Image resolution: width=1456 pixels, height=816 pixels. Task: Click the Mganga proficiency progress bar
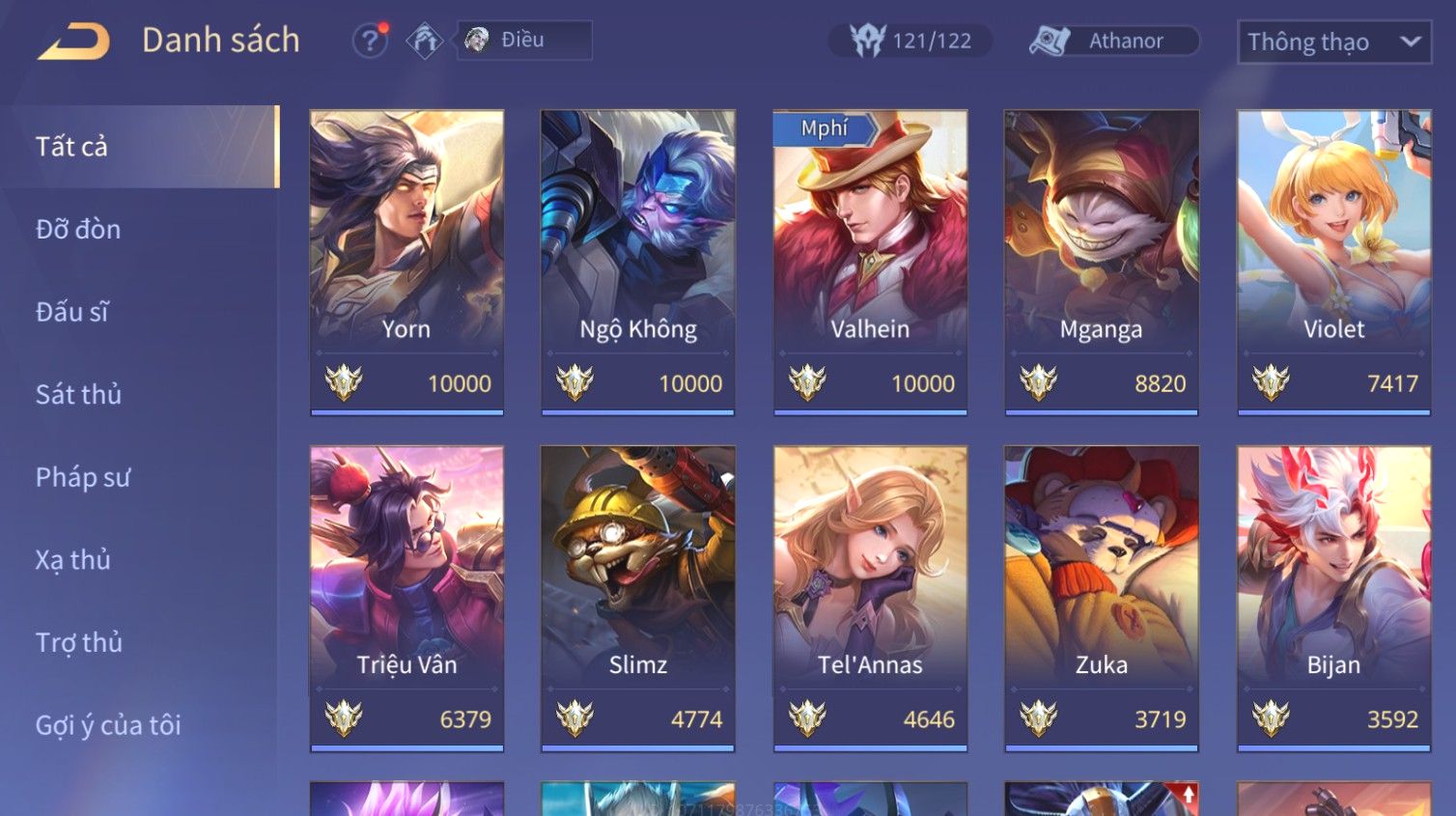(x=1102, y=412)
